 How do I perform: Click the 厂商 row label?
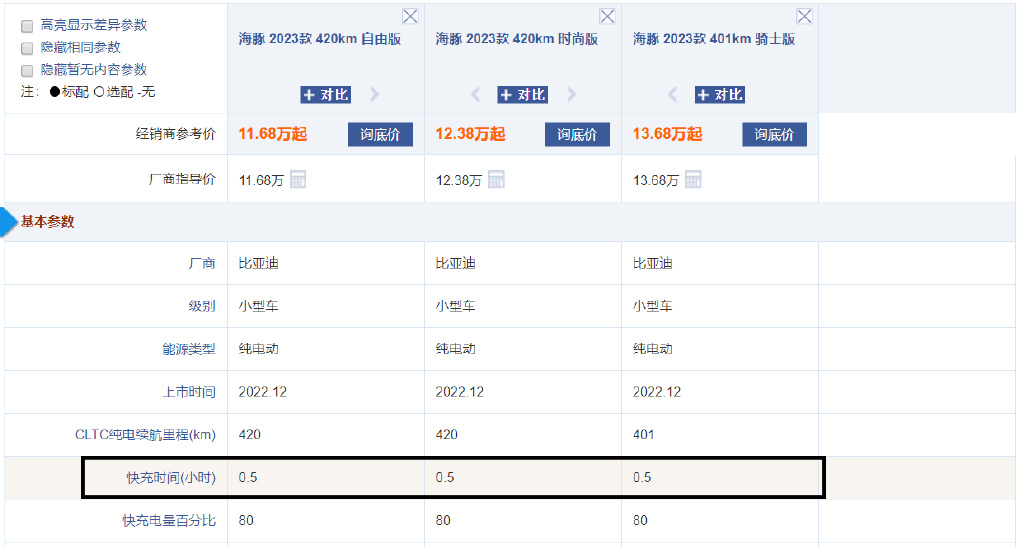(202, 263)
